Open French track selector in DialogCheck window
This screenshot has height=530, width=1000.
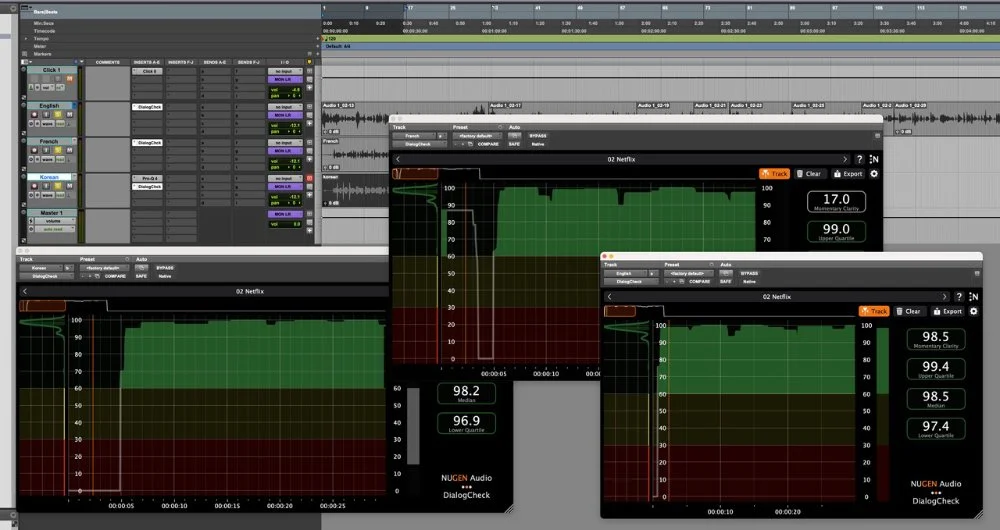tap(414, 136)
